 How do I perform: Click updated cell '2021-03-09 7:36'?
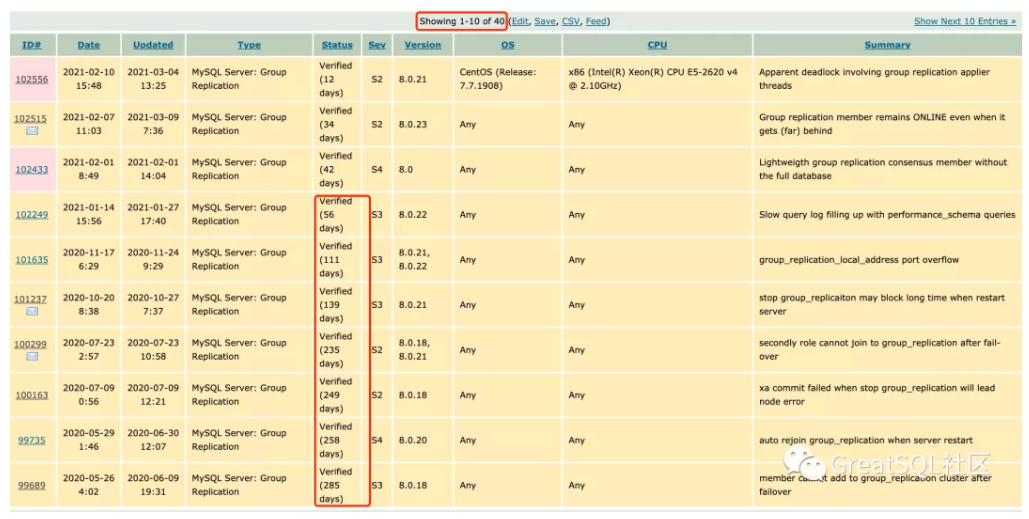(153, 124)
